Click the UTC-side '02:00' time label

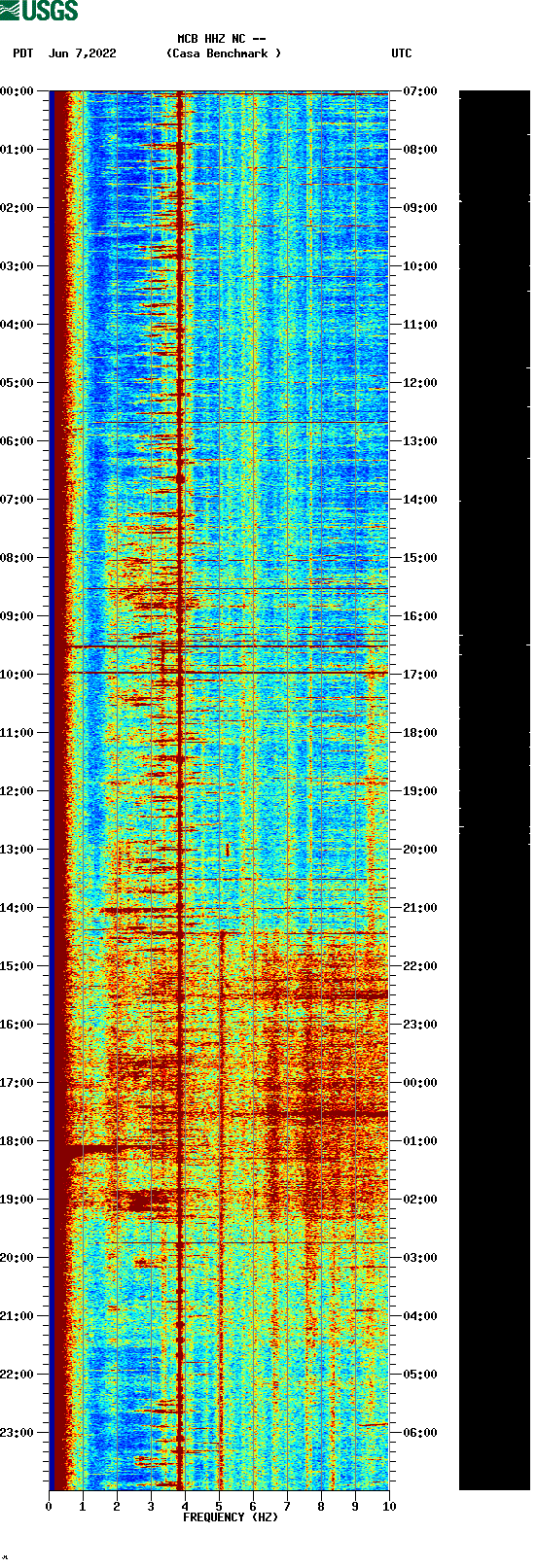click(x=420, y=1200)
